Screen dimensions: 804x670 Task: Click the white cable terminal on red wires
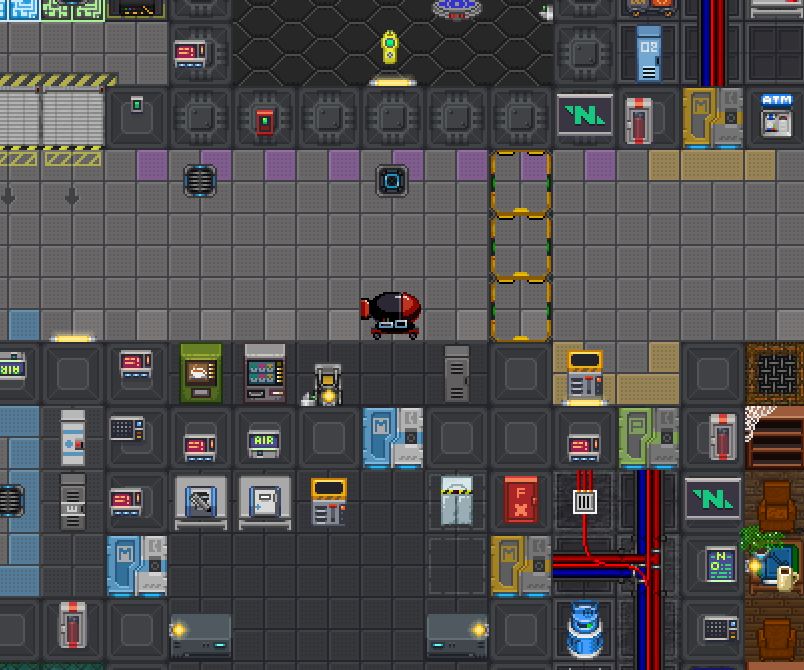[x=585, y=500]
